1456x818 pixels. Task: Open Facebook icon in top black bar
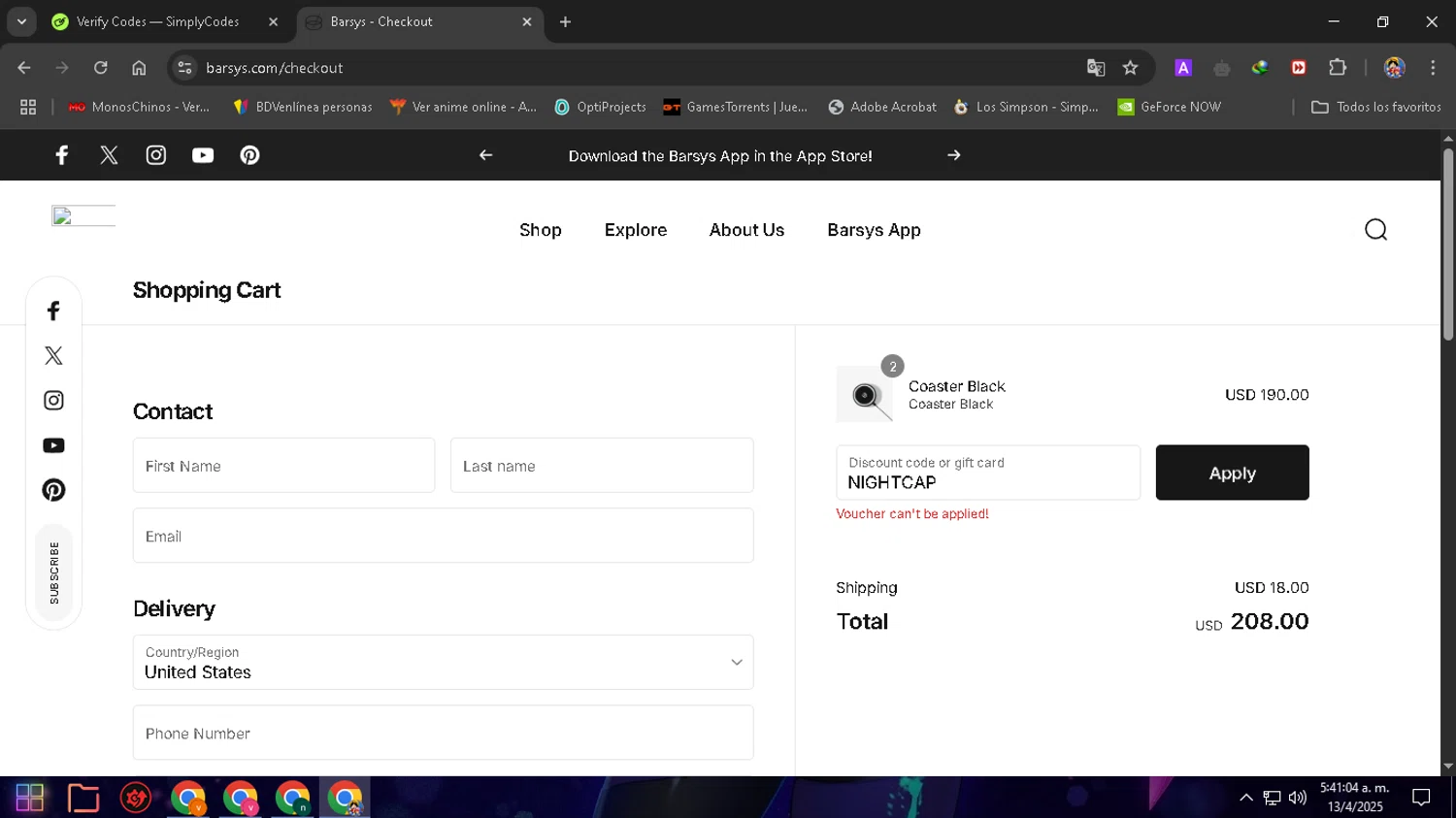[61, 155]
